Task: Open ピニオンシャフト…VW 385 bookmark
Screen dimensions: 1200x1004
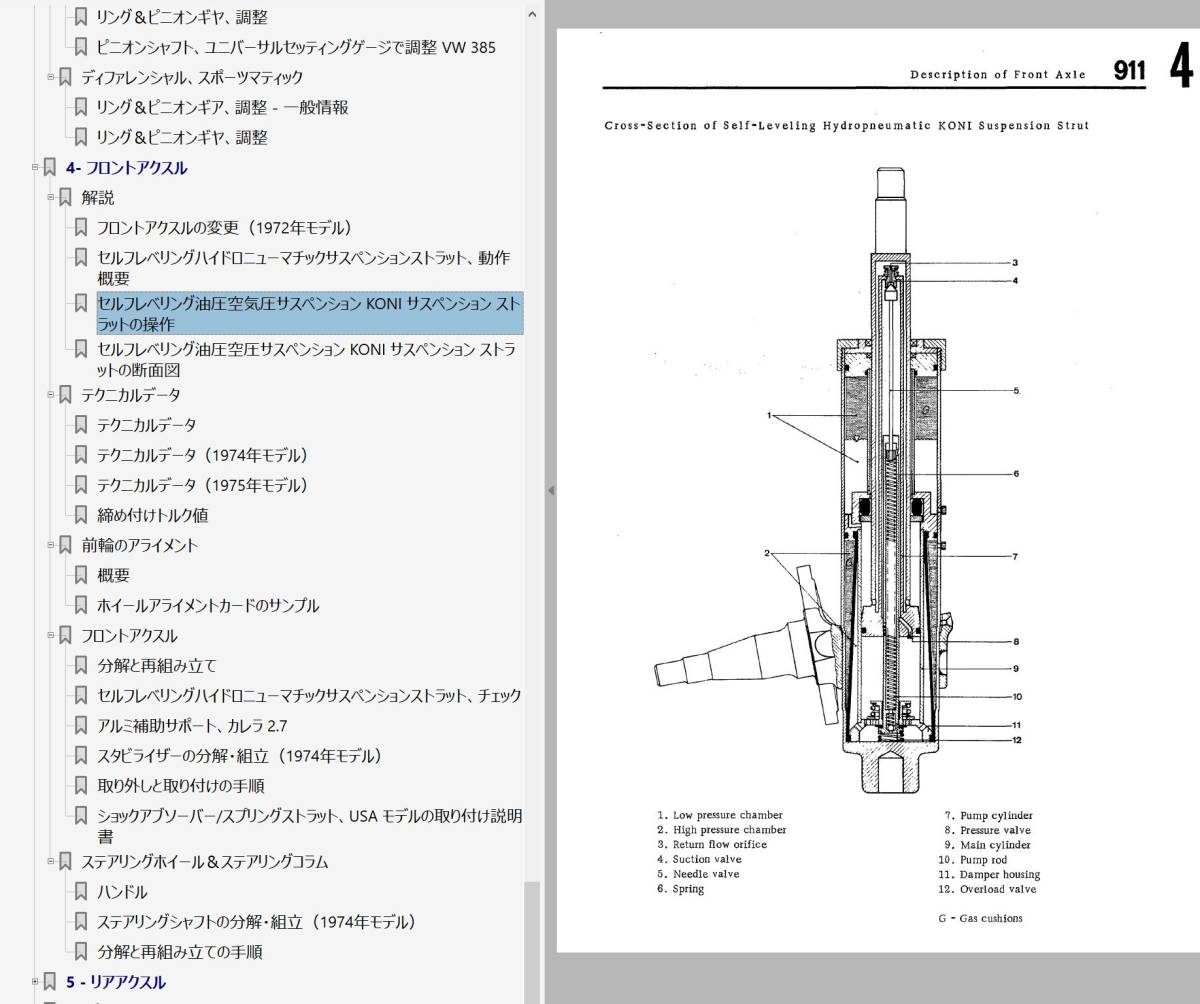Action: coord(296,47)
